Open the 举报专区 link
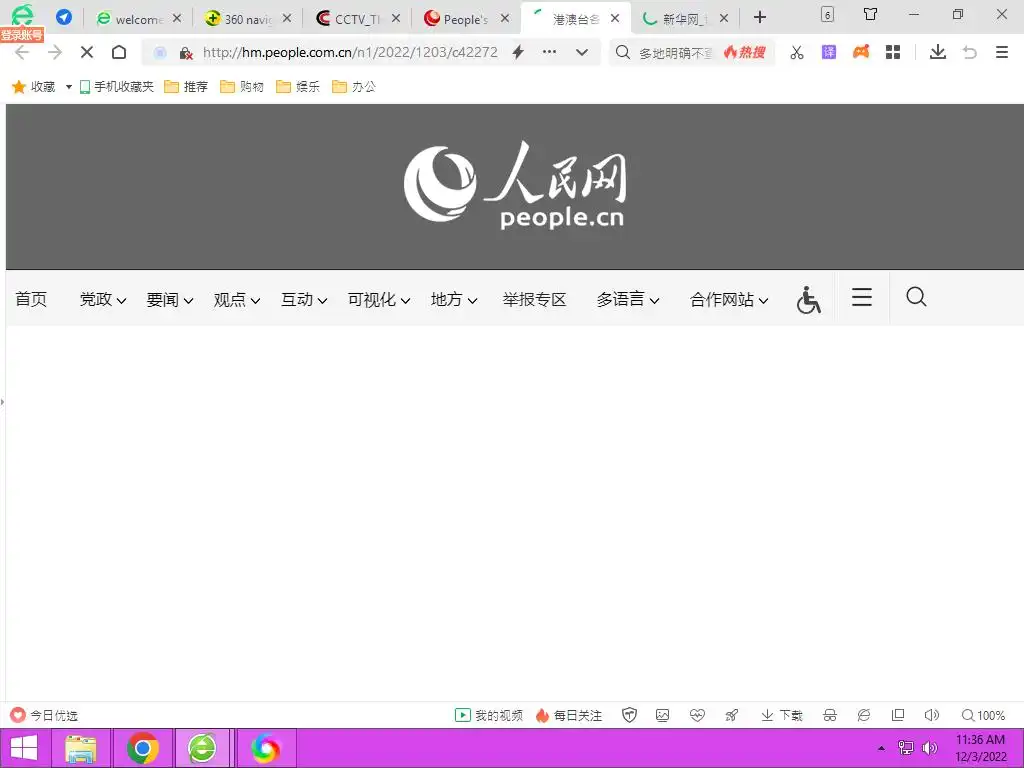Screen dimensions: 1024x768 point(534,300)
